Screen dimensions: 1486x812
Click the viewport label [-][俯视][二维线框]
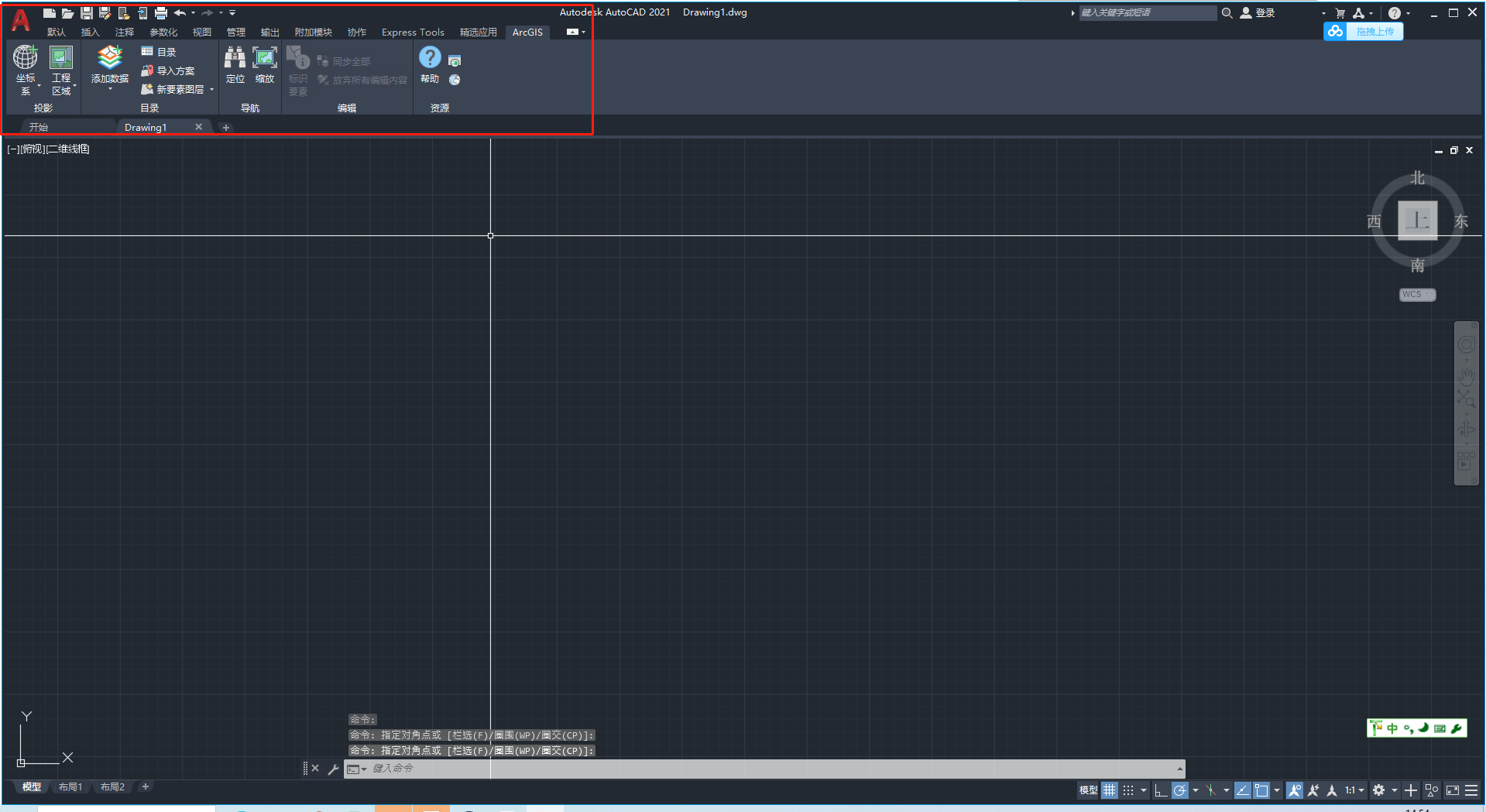[x=49, y=149]
